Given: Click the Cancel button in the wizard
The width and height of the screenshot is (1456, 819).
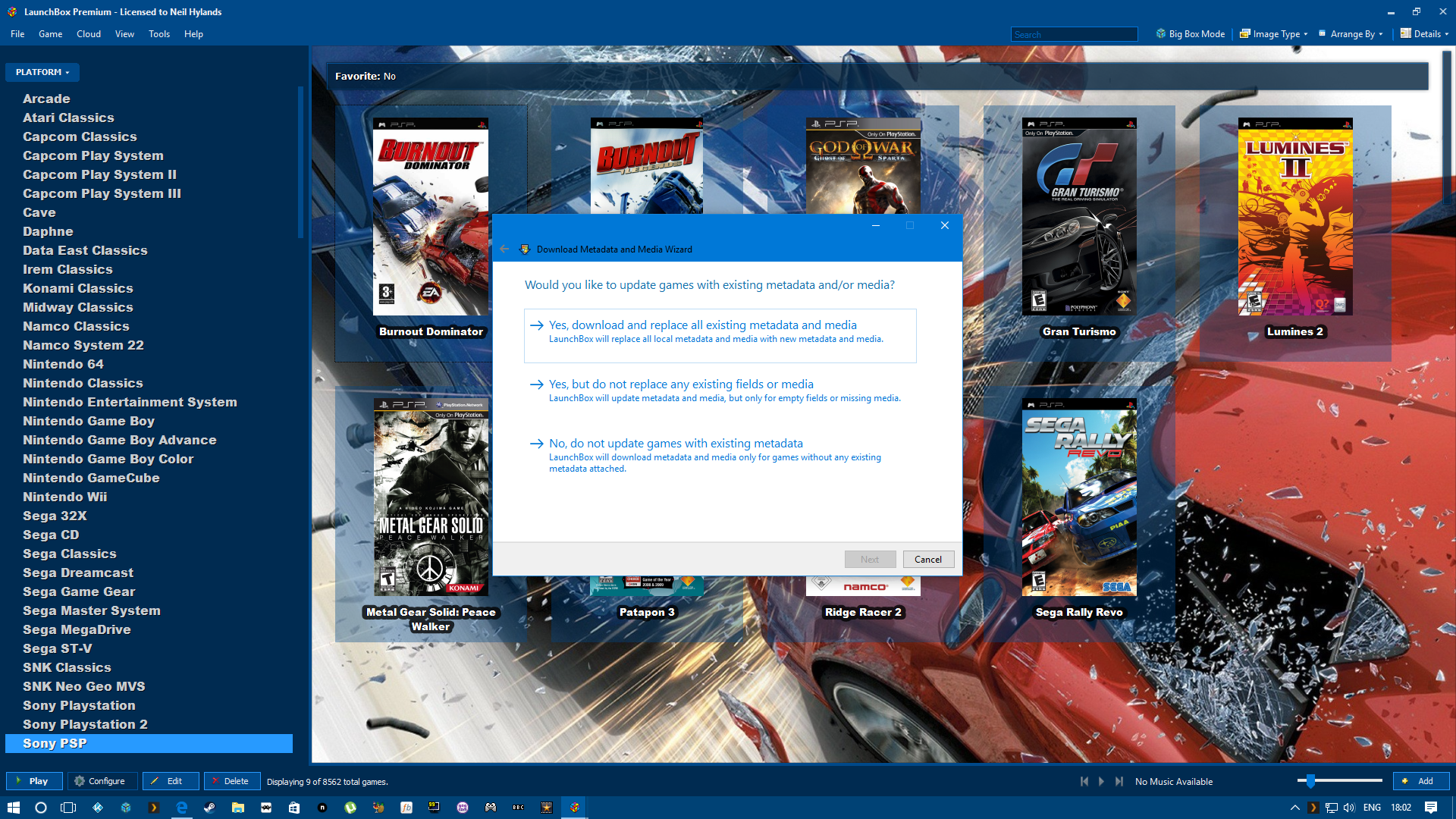Looking at the screenshot, I should point(927,560).
